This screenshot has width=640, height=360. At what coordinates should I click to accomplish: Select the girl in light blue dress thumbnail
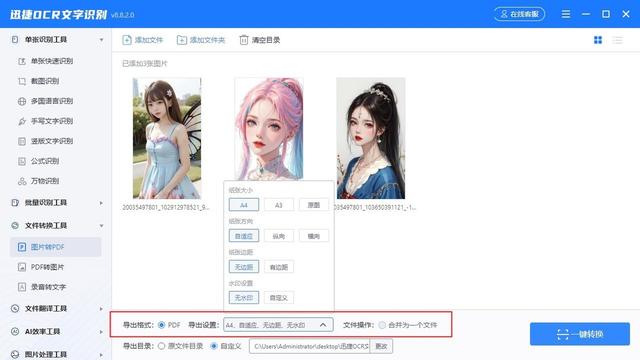click(x=167, y=138)
